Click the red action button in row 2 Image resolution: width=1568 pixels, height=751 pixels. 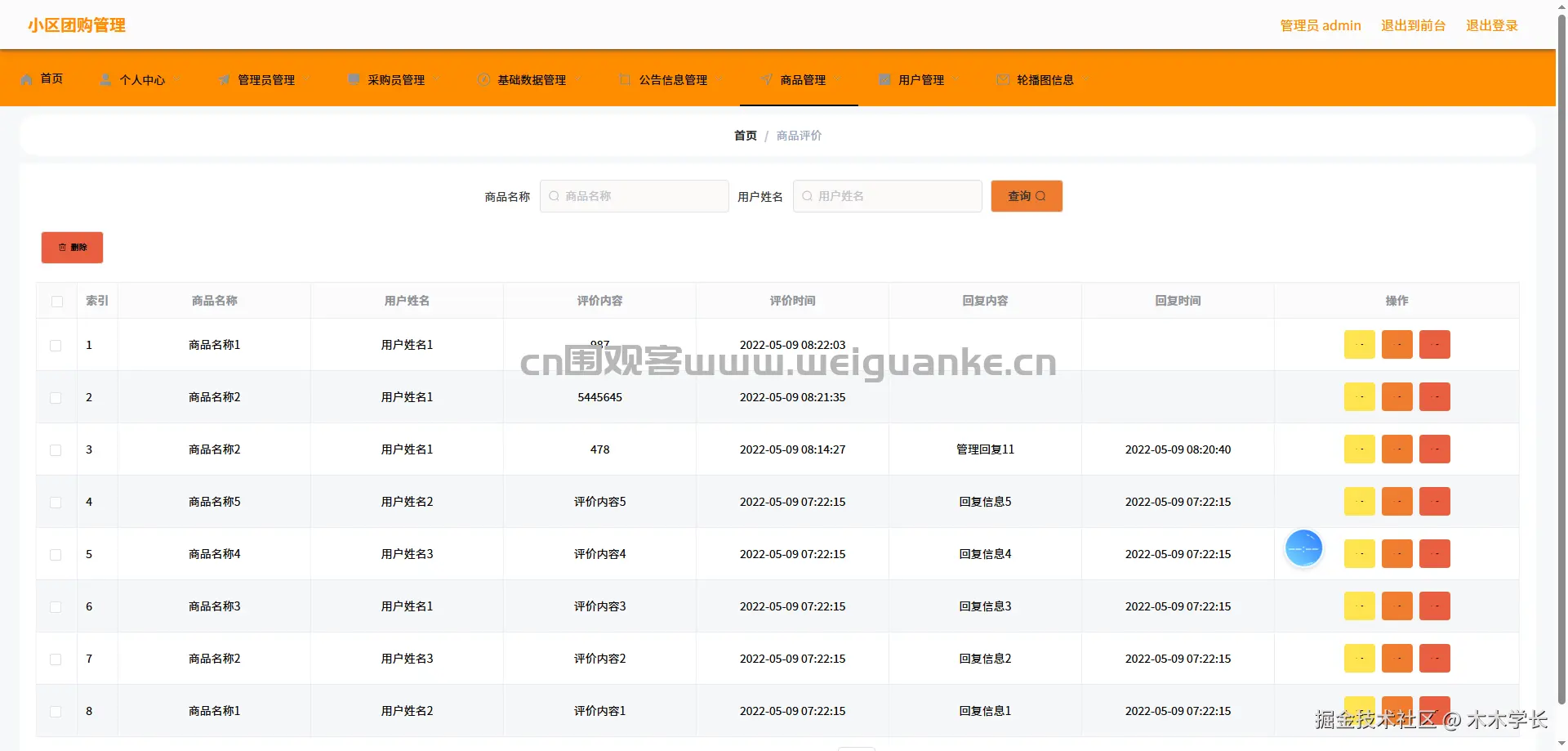point(1435,397)
